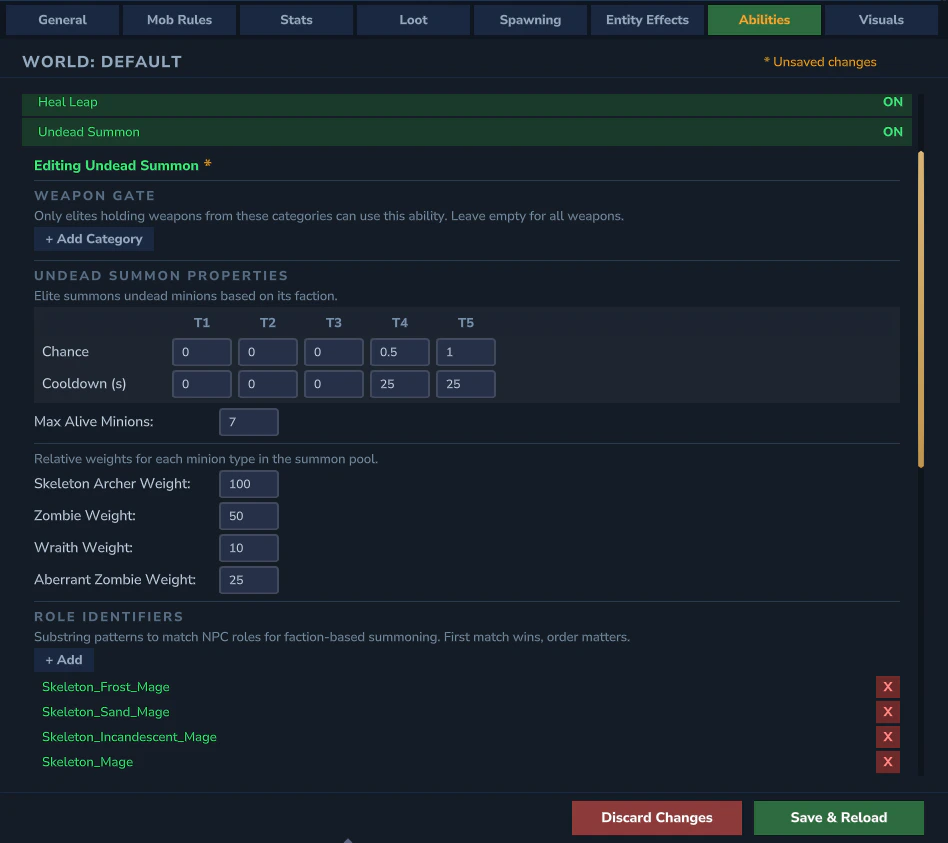Remove Skeleton_Sand_Mage with its X icon

888,712
